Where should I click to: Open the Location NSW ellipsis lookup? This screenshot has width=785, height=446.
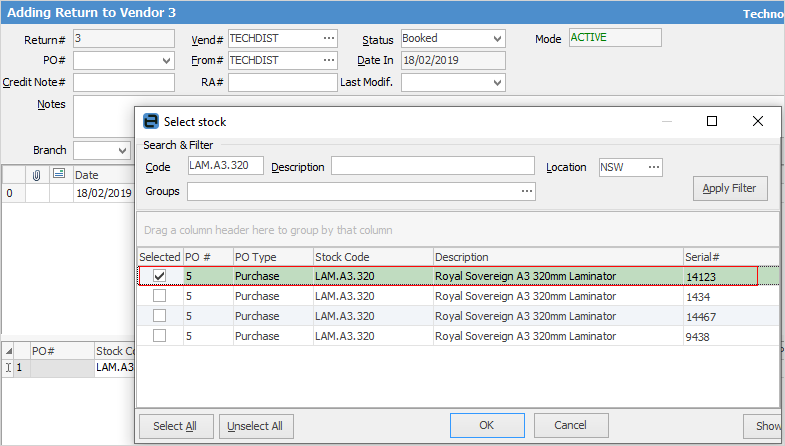653,167
